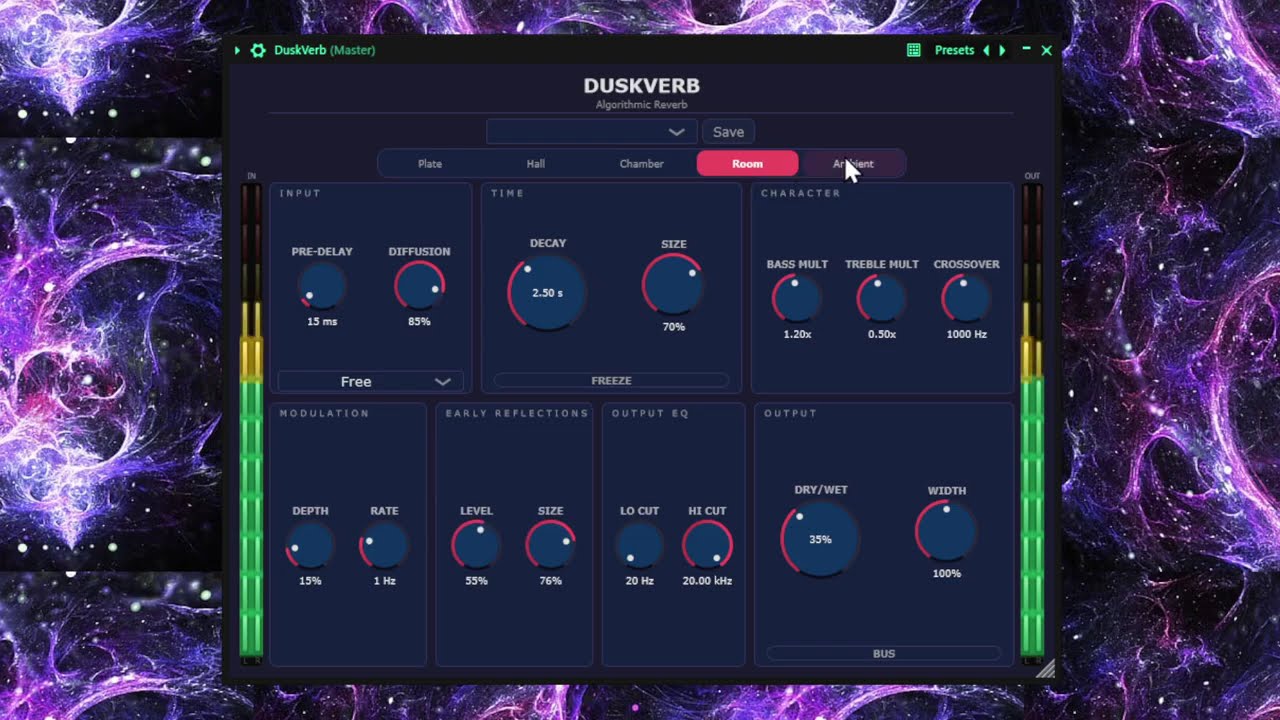Click the resize grip in window corner

1045,669
